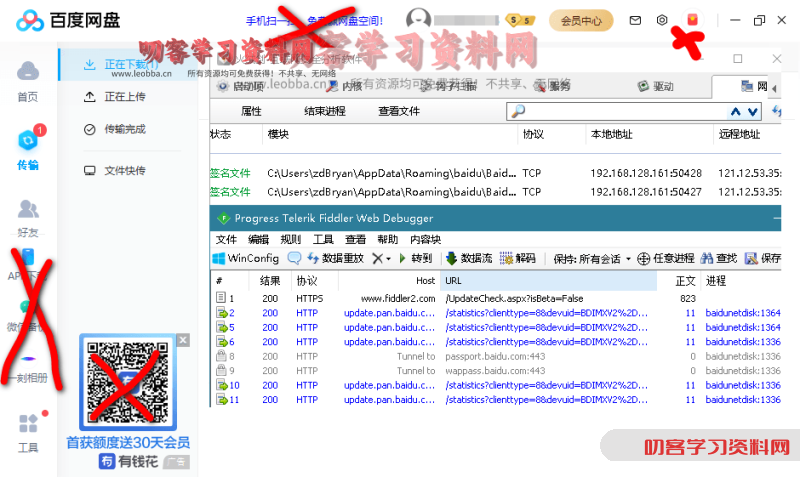Open the 首页 home cloud icon
Viewport: 800px width, 477px height.
(x=28, y=71)
